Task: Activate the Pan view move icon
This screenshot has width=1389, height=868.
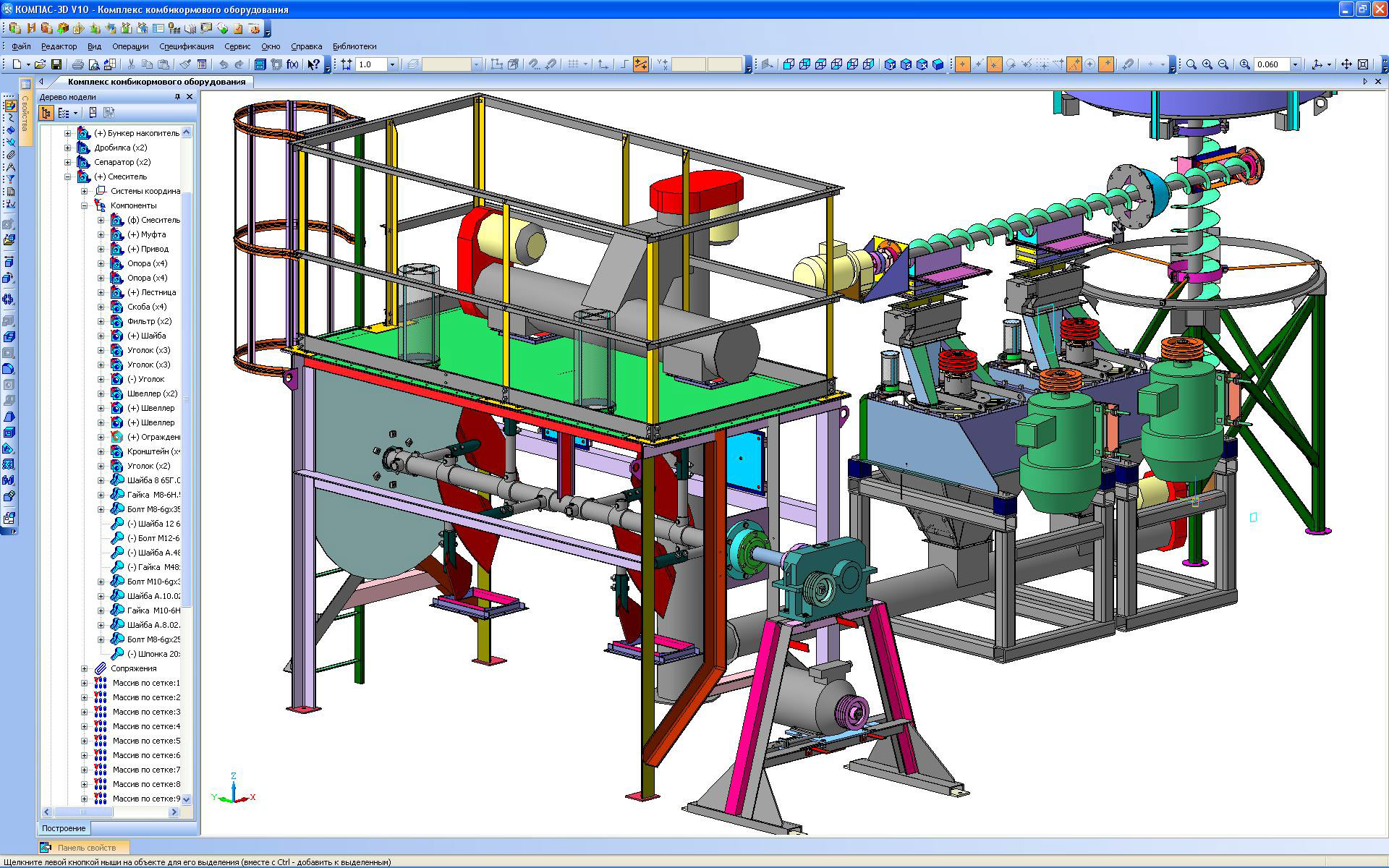Action: point(1346,64)
